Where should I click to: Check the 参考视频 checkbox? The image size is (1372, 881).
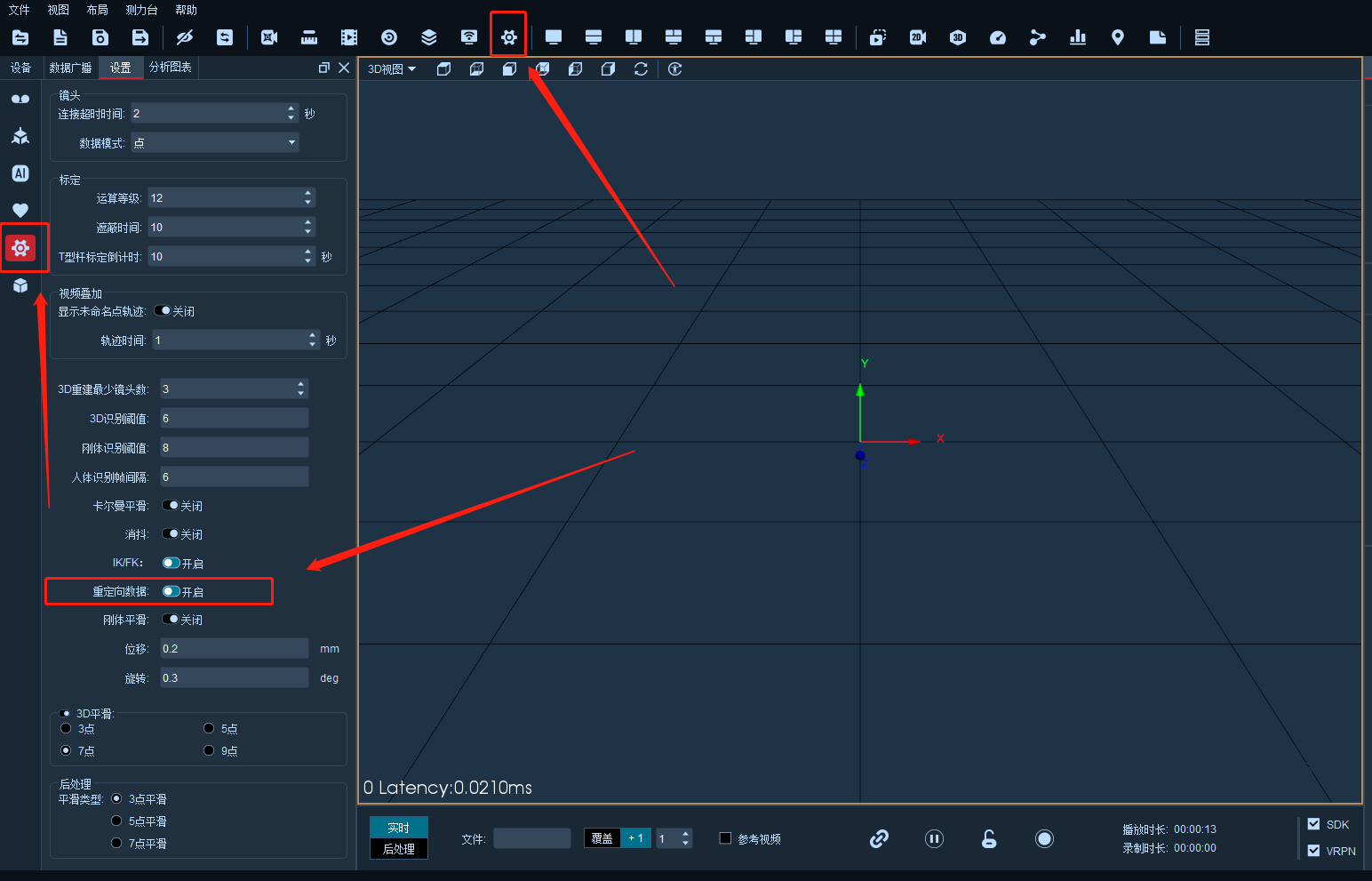click(725, 838)
